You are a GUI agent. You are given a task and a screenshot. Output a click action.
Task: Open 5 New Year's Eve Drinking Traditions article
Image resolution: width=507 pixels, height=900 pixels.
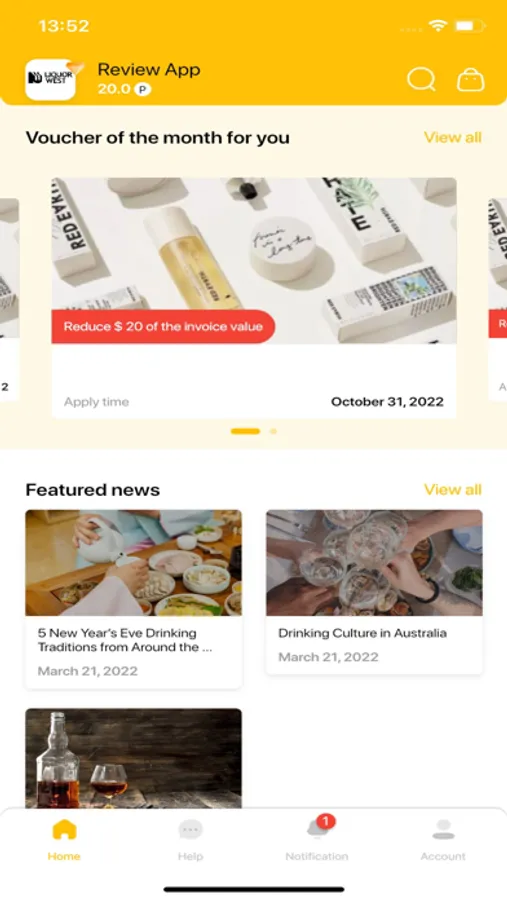[133, 599]
